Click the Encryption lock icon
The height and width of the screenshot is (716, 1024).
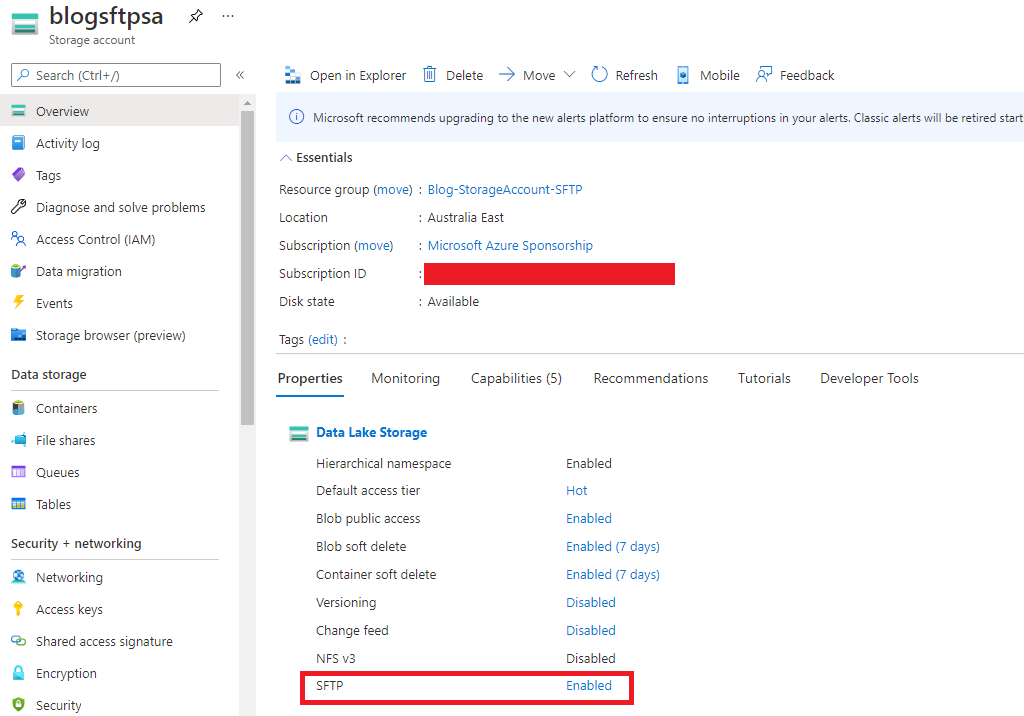tap(18, 673)
